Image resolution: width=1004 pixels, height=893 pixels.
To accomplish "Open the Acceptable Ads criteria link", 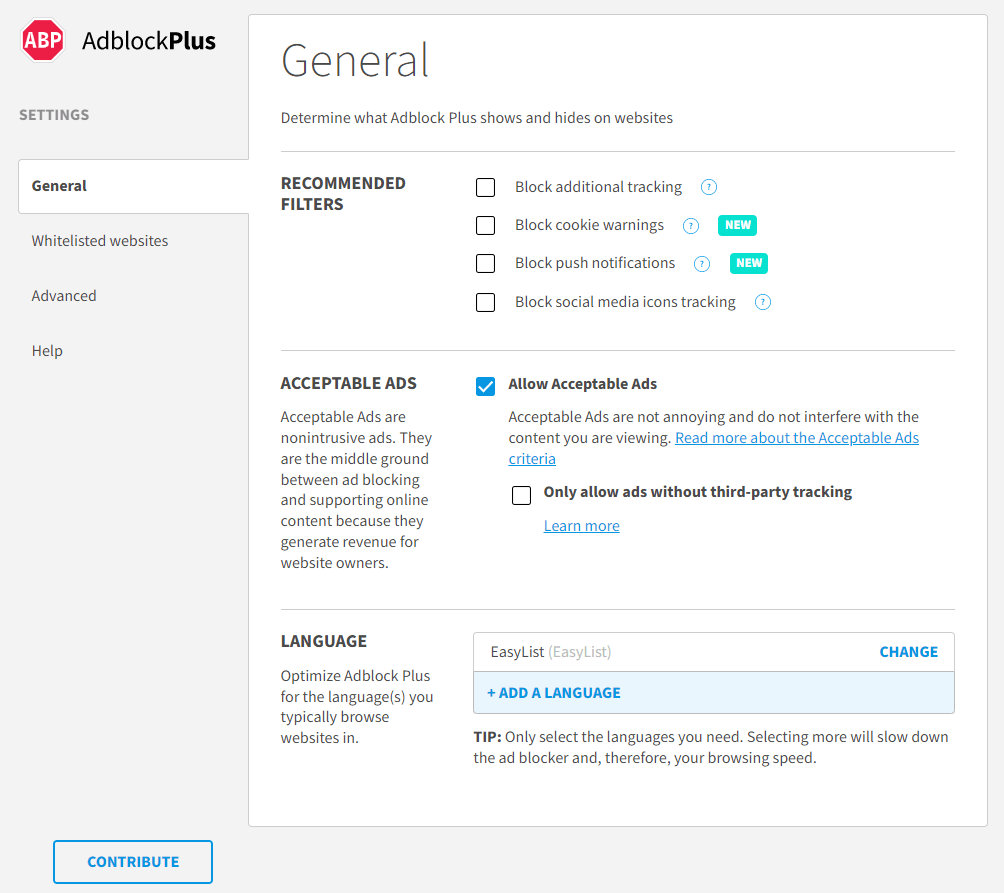I will coord(797,437).
